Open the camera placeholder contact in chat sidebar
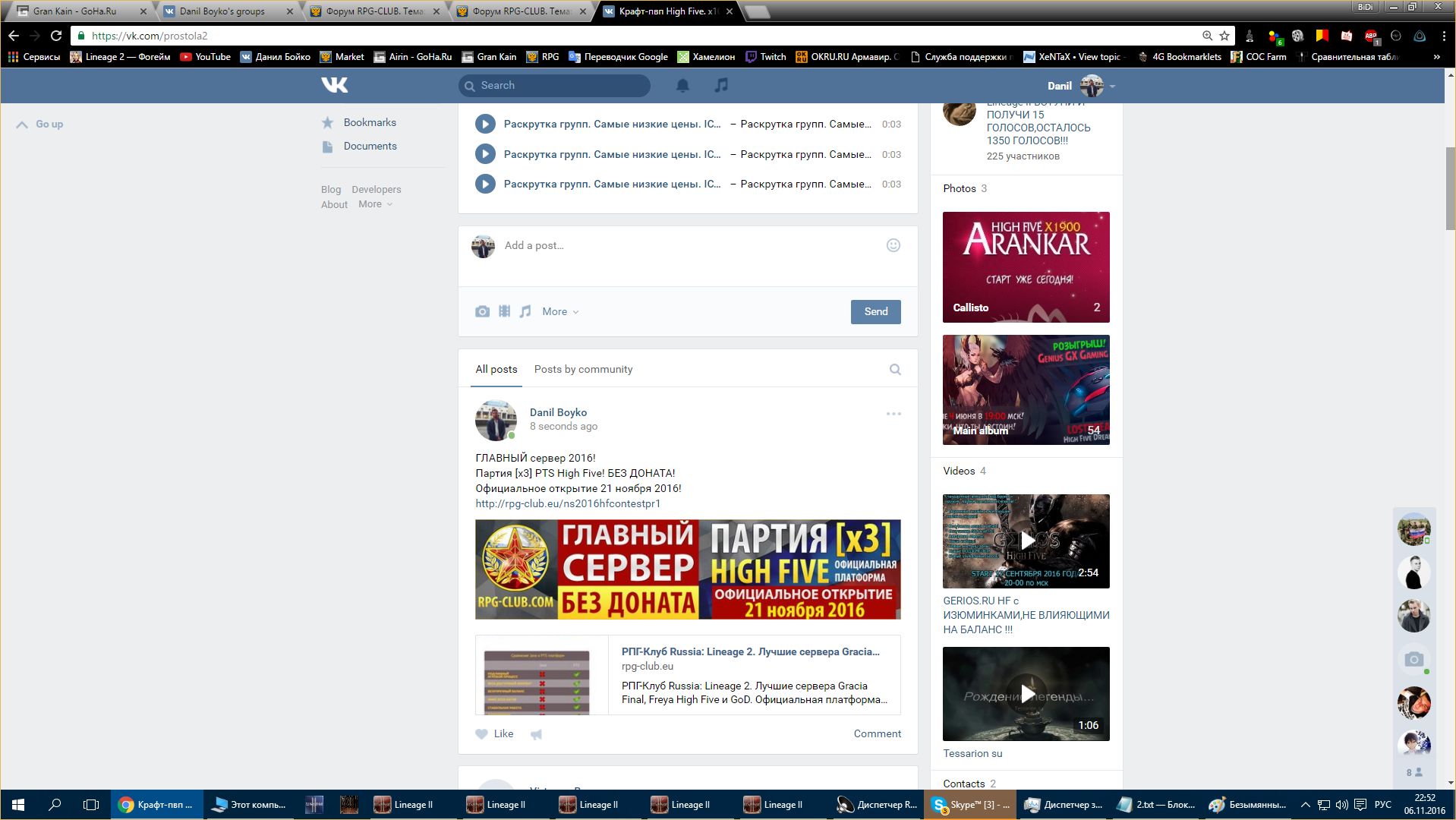The height and width of the screenshot is (820, 1456). 1413,659
